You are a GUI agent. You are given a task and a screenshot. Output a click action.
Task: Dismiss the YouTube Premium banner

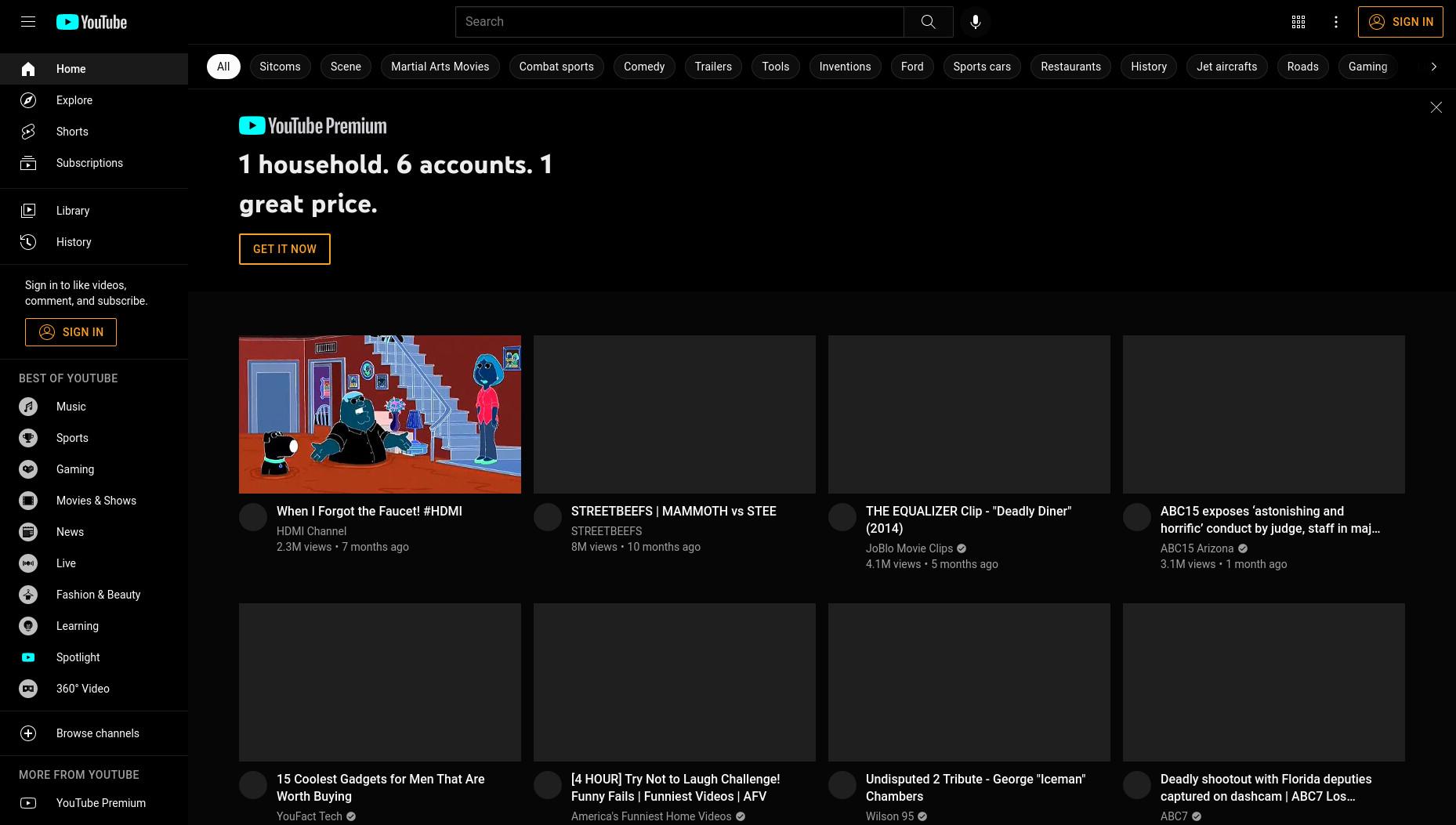click(x=1436, y=107)
